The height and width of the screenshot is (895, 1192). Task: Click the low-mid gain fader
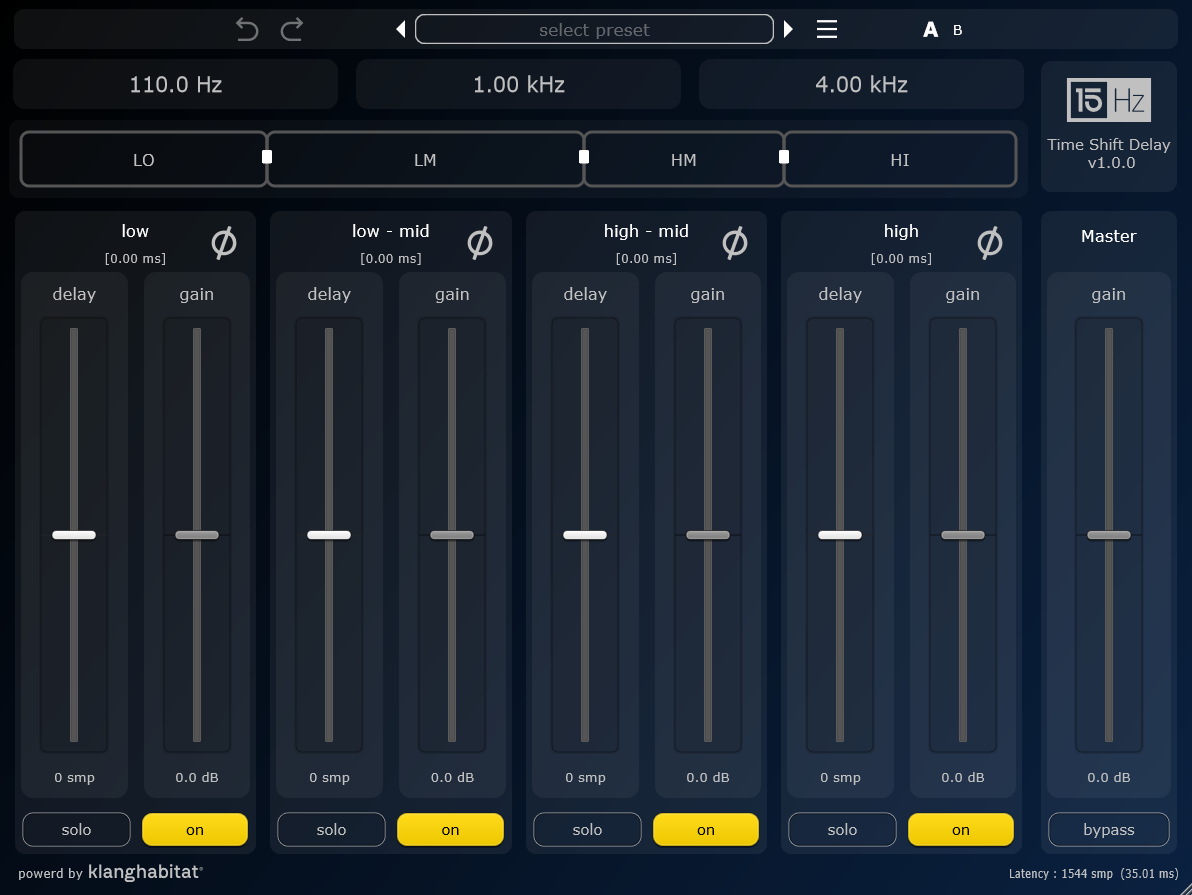pos(452,535)
